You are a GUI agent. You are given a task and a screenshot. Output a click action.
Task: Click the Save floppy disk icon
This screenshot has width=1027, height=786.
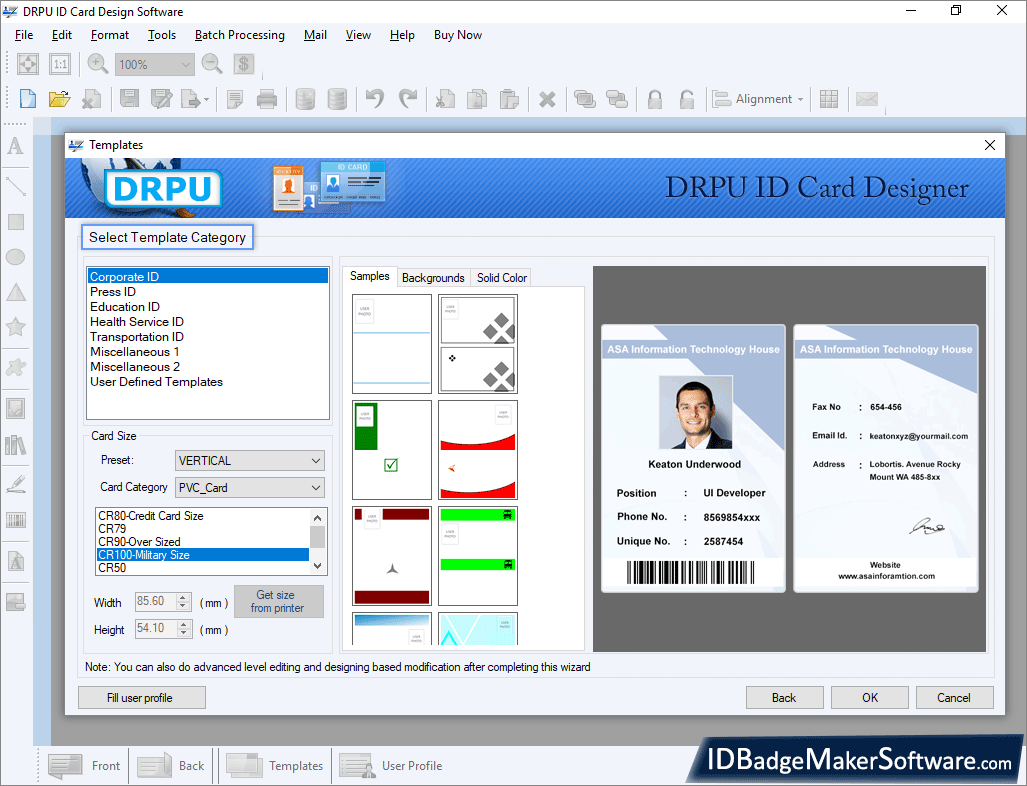[x=129, y=99]
